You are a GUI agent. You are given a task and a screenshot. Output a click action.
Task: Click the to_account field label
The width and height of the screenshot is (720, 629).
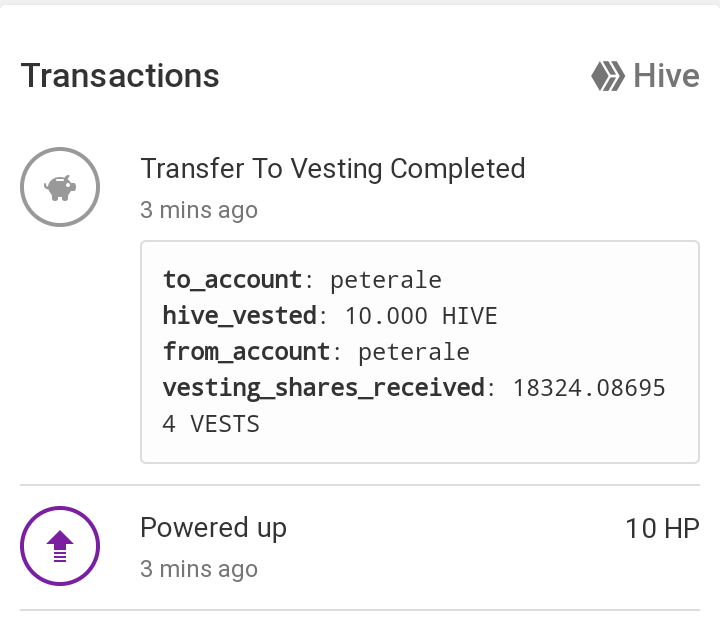coord(233,280)
